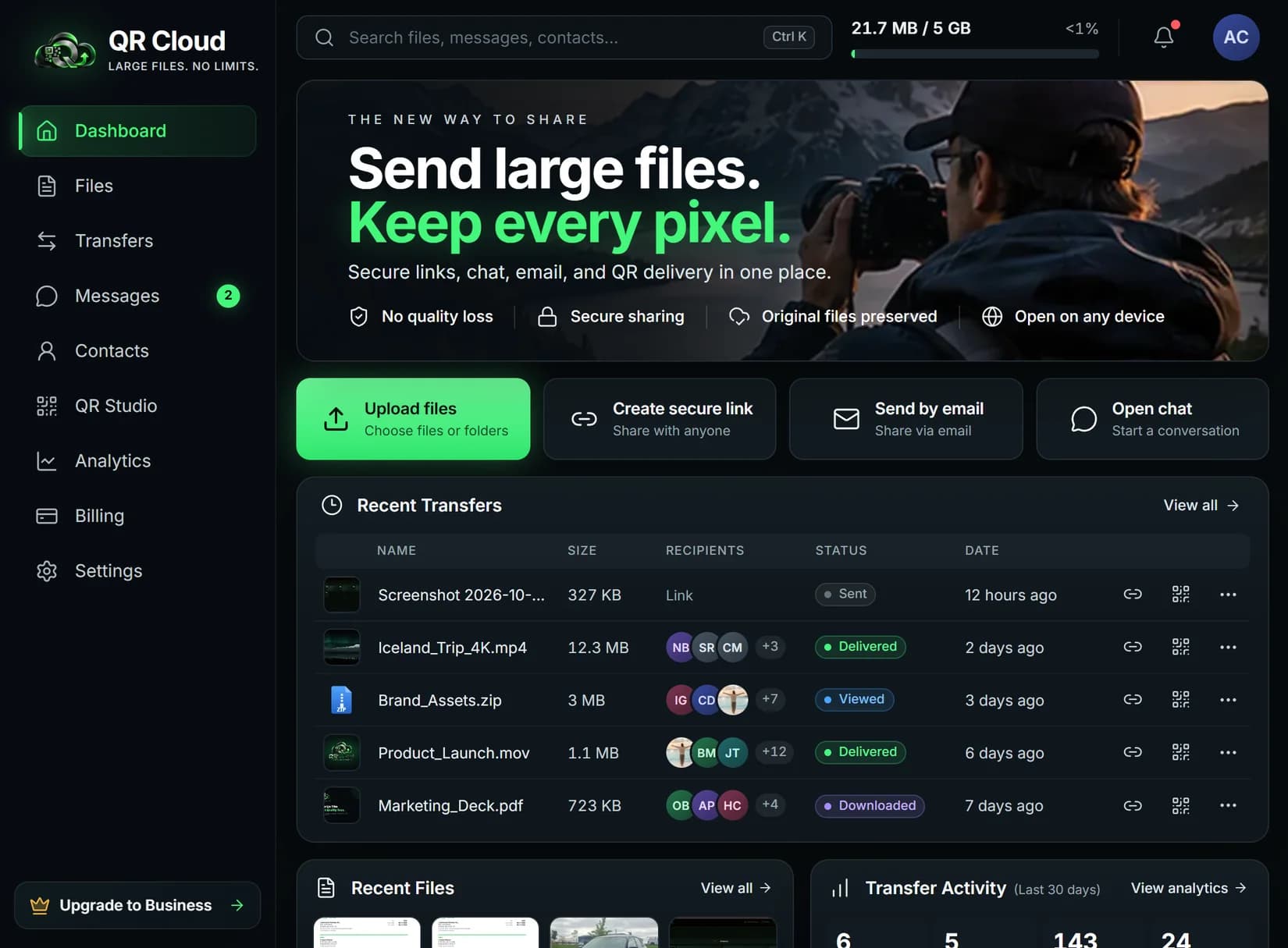Copy link for Product_Launch.mov
This screenshot has height=948, width=1288.
click(1133, 752)
